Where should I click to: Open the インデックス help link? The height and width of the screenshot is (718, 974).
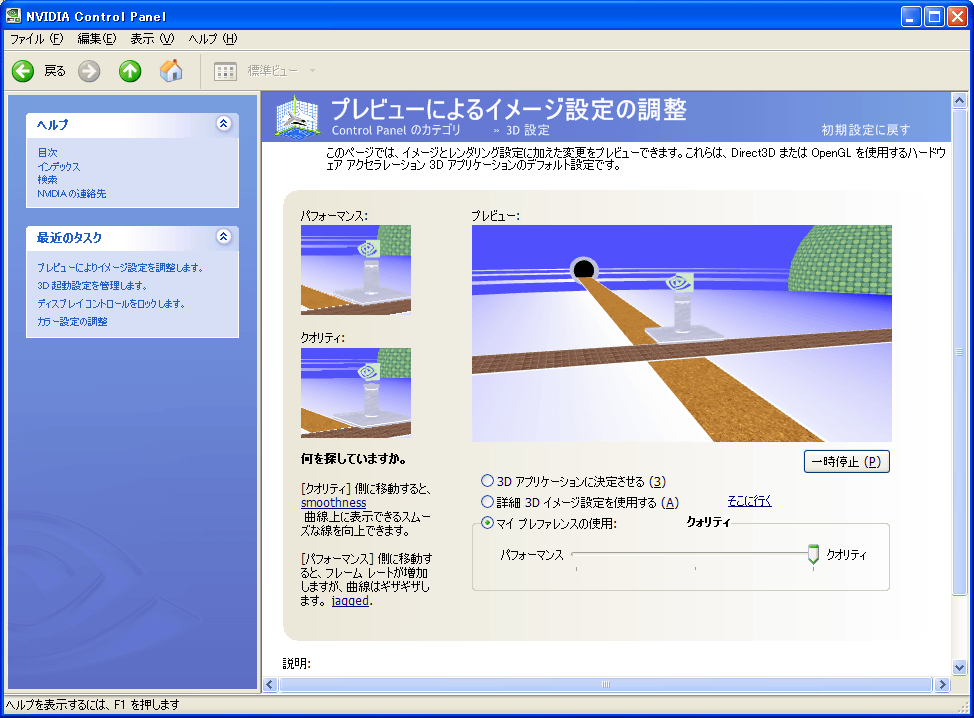[59, 166]
